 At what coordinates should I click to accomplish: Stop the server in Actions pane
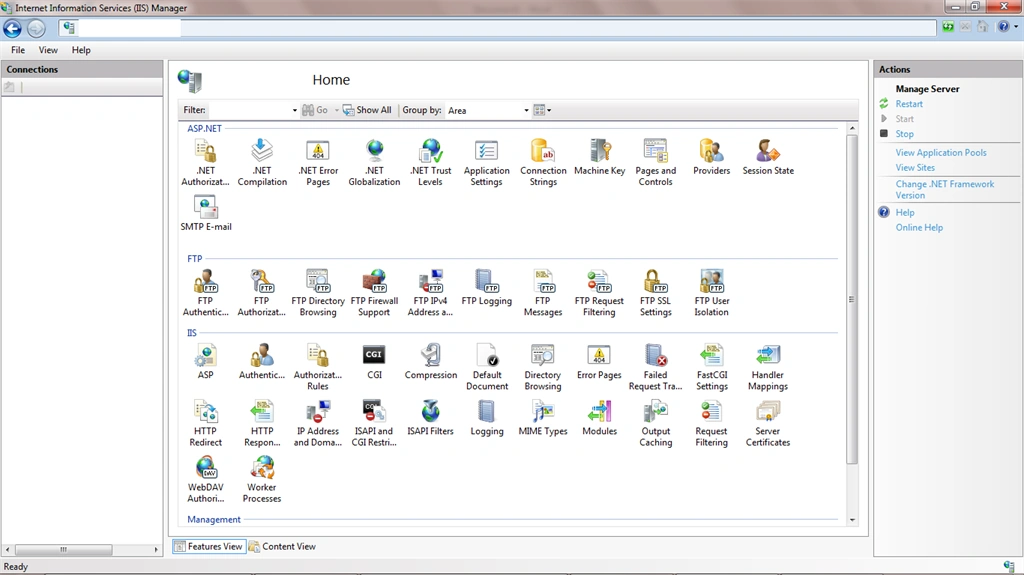[x=904, y=134]
